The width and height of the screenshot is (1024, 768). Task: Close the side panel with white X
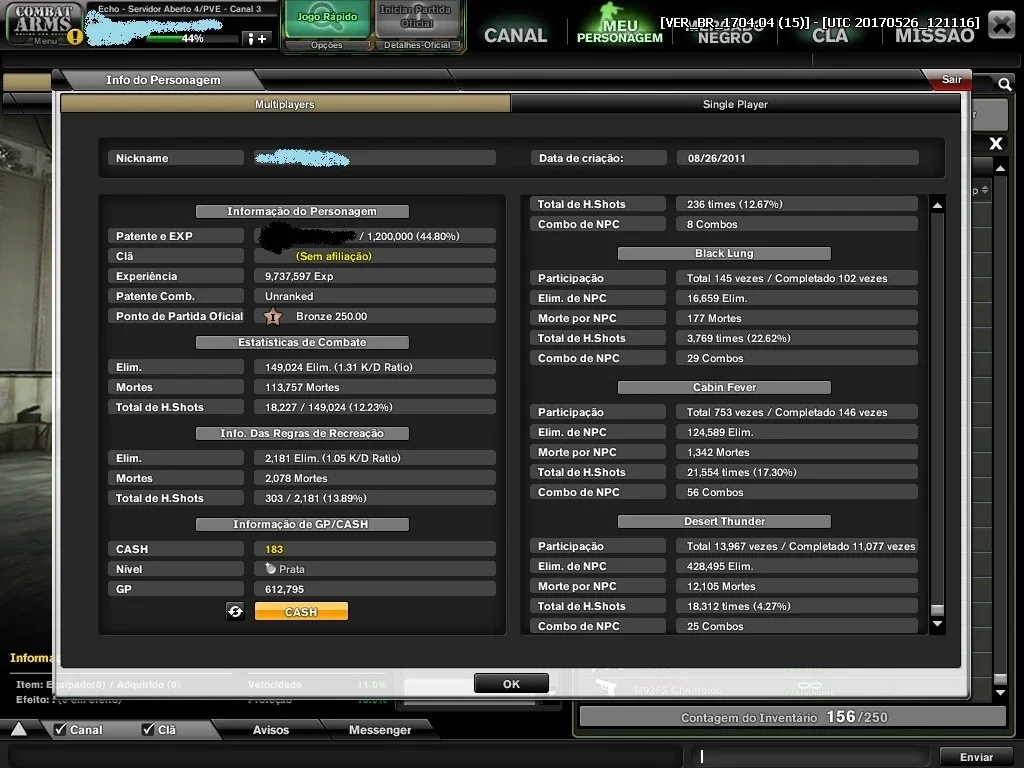[995, 144]
